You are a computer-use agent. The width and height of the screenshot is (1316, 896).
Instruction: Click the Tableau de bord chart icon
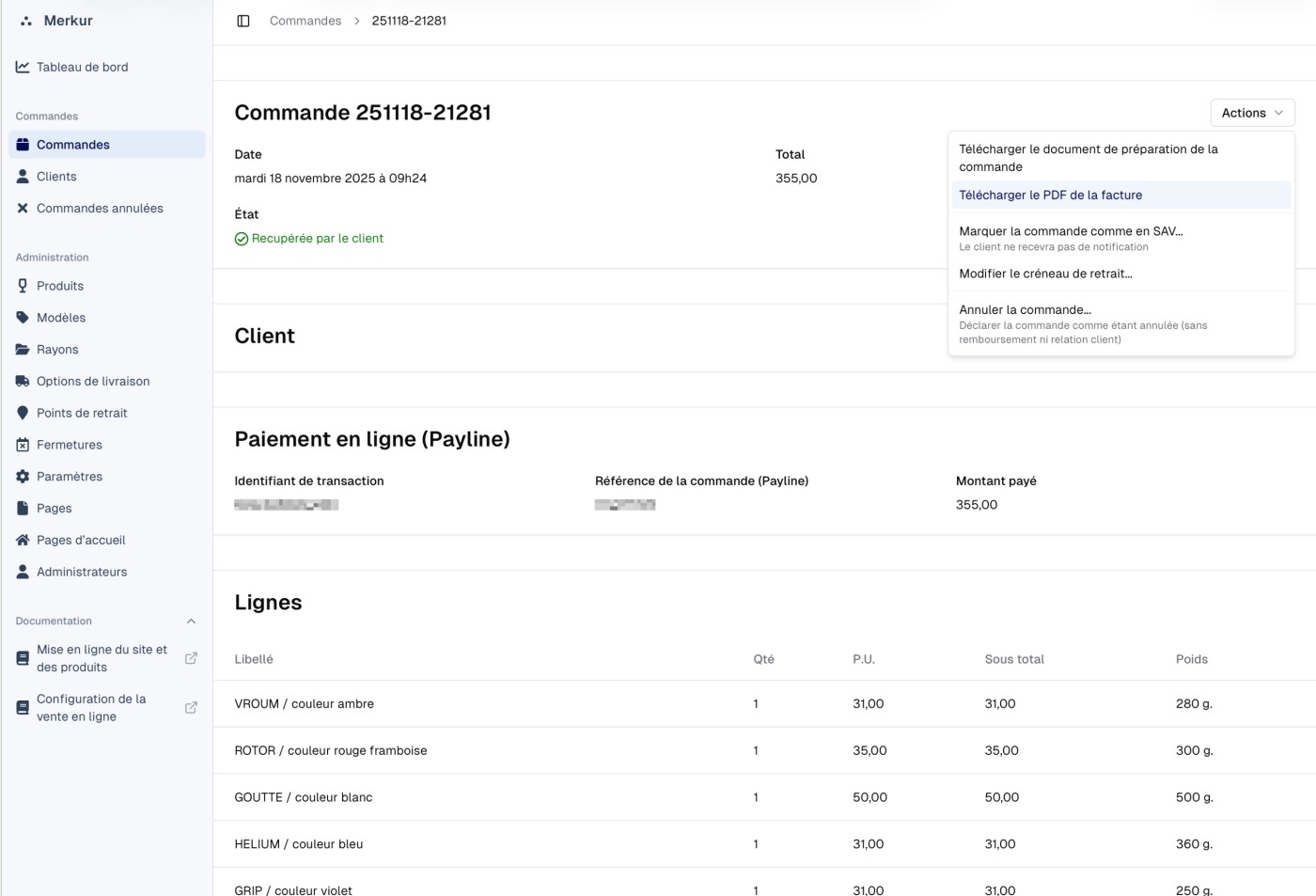click(x=23, y=67)
